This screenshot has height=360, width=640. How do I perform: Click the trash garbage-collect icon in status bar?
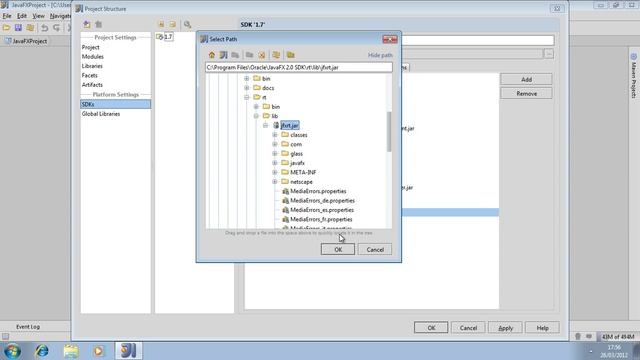pos(578,336)
